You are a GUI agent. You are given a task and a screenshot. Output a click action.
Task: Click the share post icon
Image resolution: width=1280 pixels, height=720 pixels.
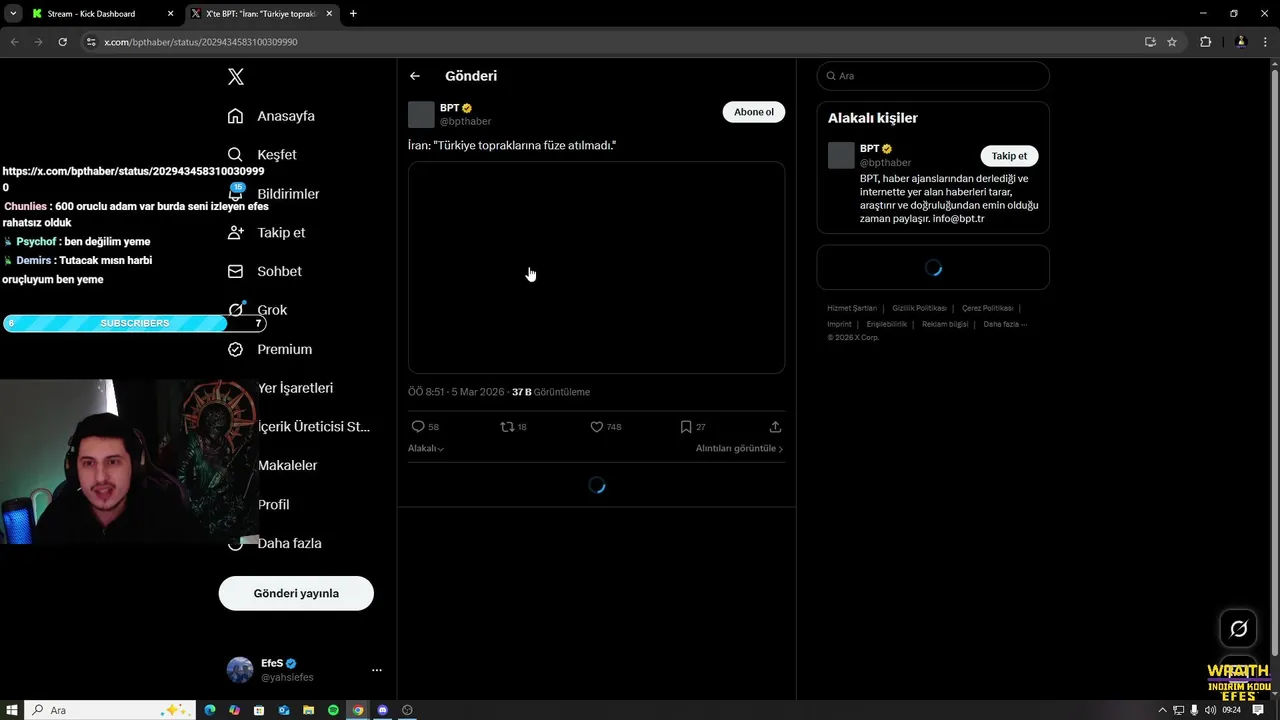(x=775, y=427)
